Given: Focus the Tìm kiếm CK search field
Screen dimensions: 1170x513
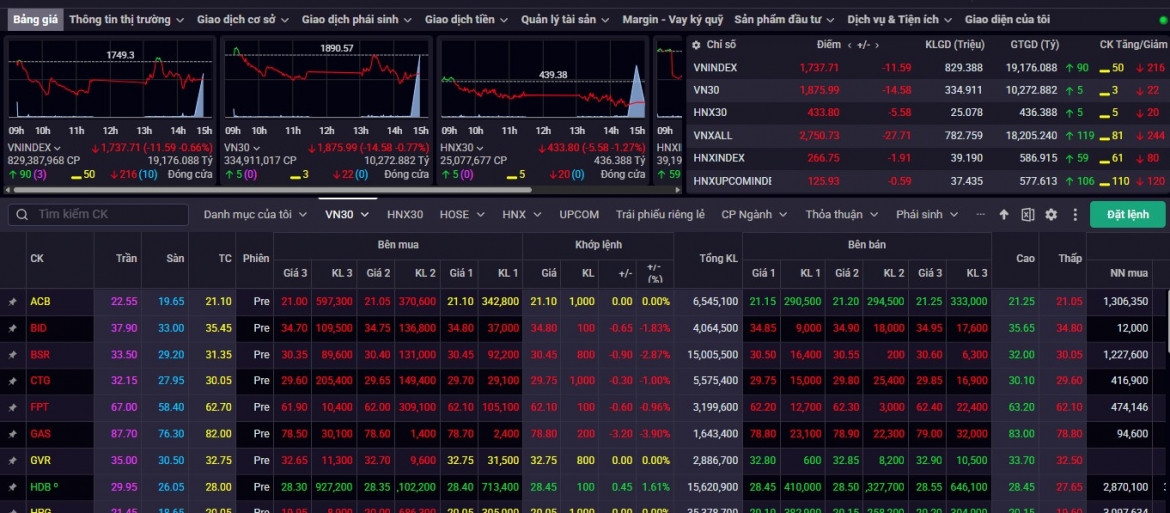Looking at the screenshot, I should click(98, 214).
